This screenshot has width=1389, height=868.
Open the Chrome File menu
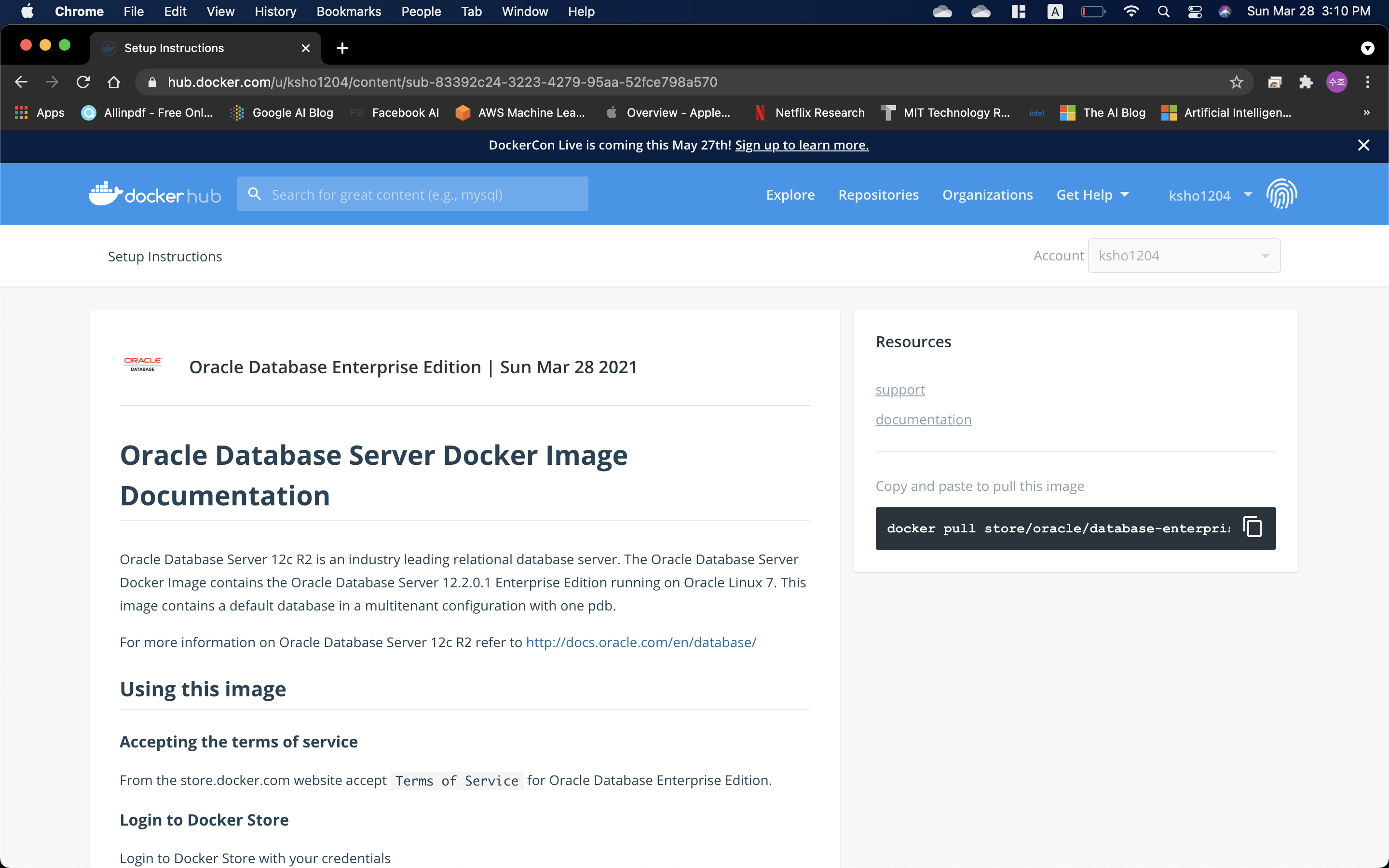[x=133, y=11]
